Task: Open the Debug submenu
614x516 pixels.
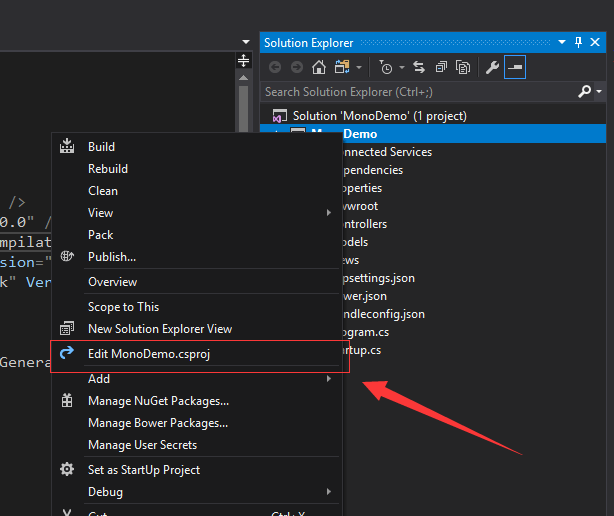Action: (196, 491)
